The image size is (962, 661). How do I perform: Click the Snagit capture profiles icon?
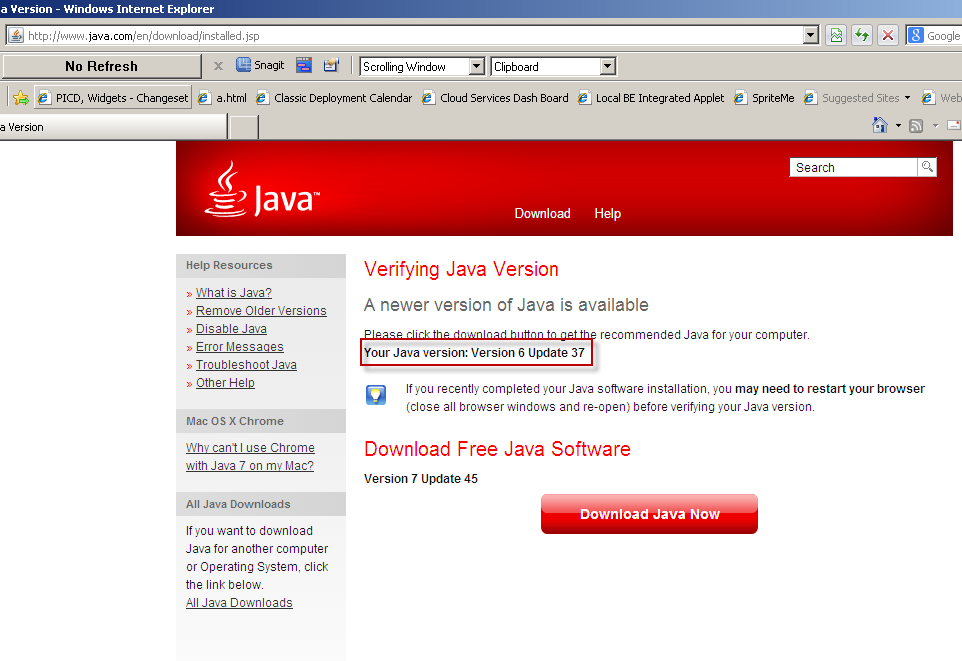tap(304, 65)
